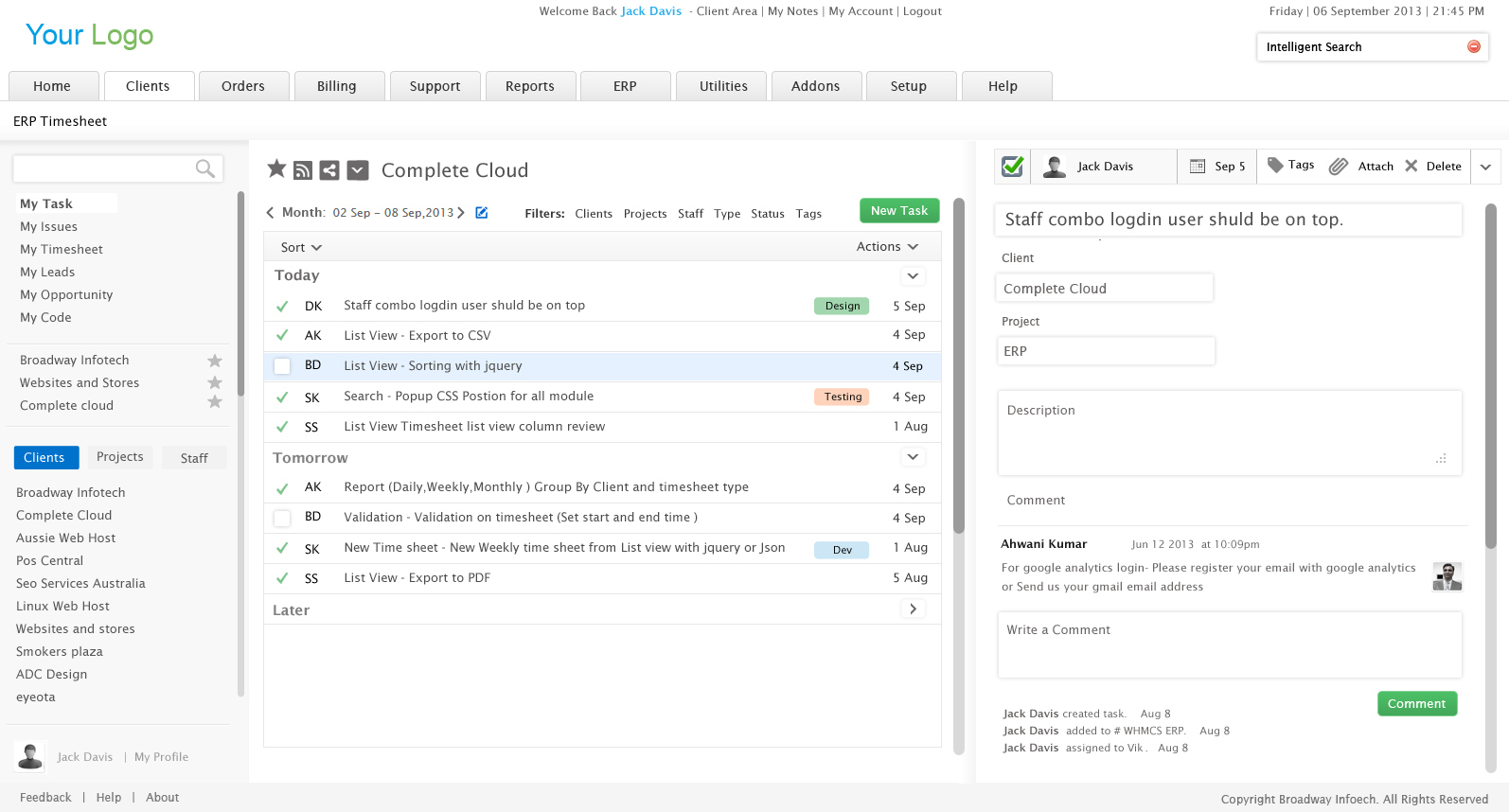Viewport: 1509px width, 812px height.
Task: Click the share icon near Complete Cloud
Action: pos(329,170)
